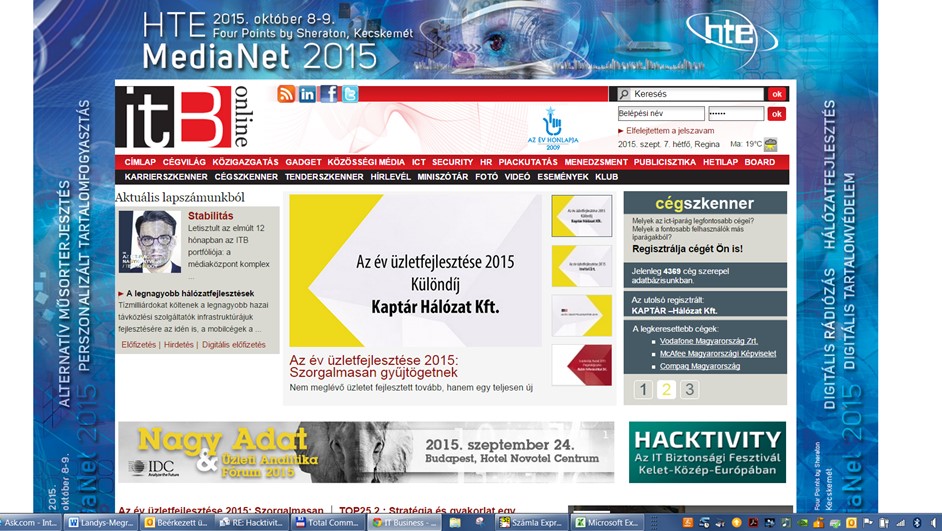
Task: Open the RSS feed icon
Action: pyautogui.click(x=286, y=94)
